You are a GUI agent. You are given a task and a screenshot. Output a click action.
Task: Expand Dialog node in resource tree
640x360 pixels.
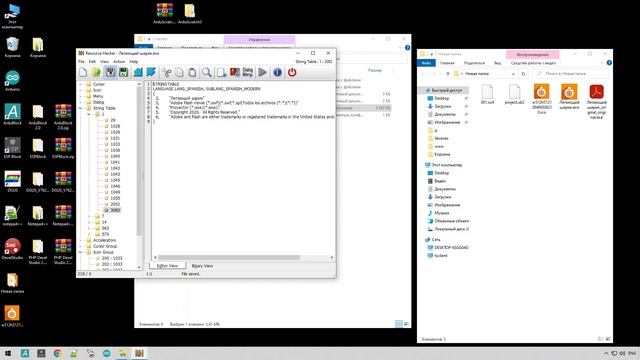(81, 102)
